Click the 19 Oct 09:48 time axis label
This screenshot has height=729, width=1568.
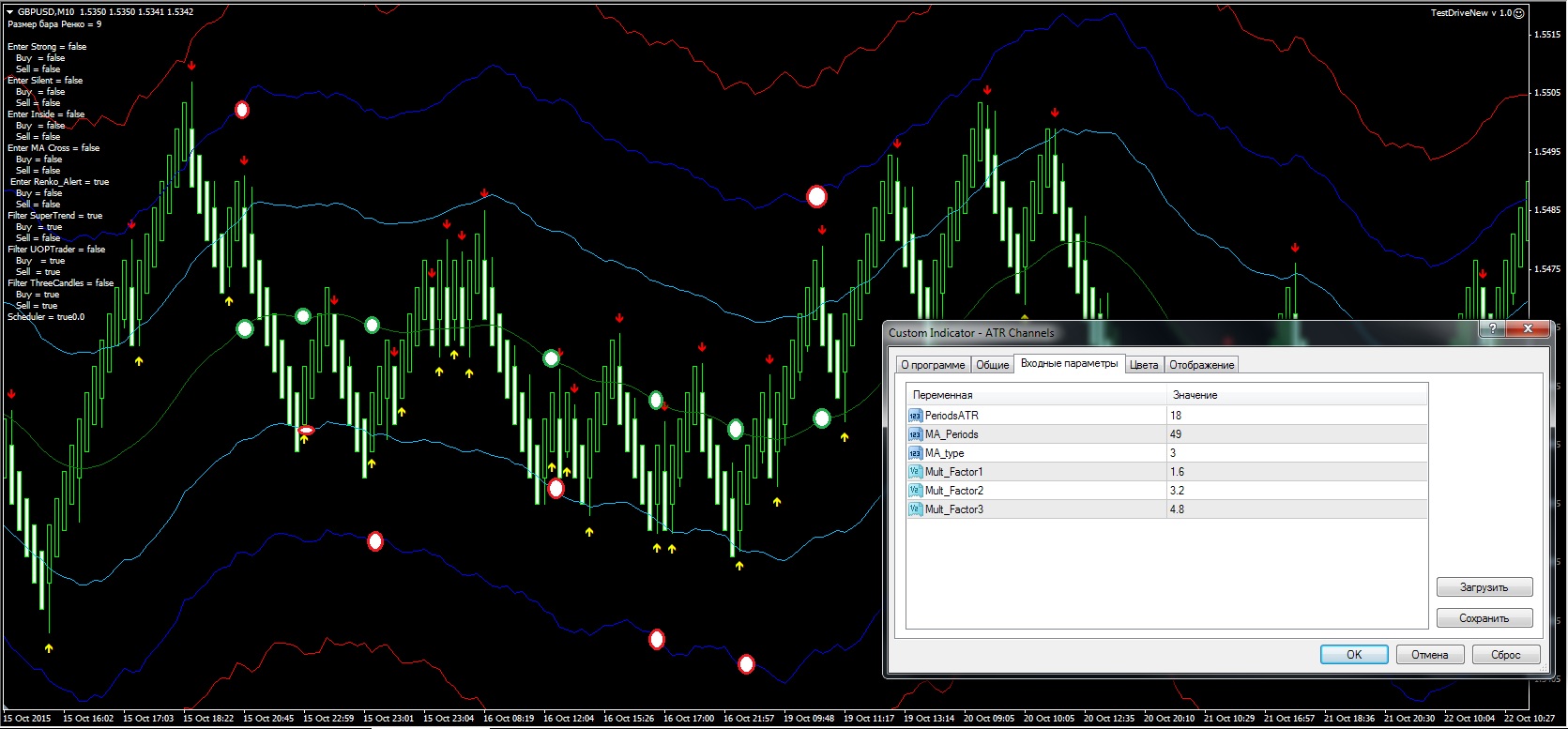(x=809, y=719)
